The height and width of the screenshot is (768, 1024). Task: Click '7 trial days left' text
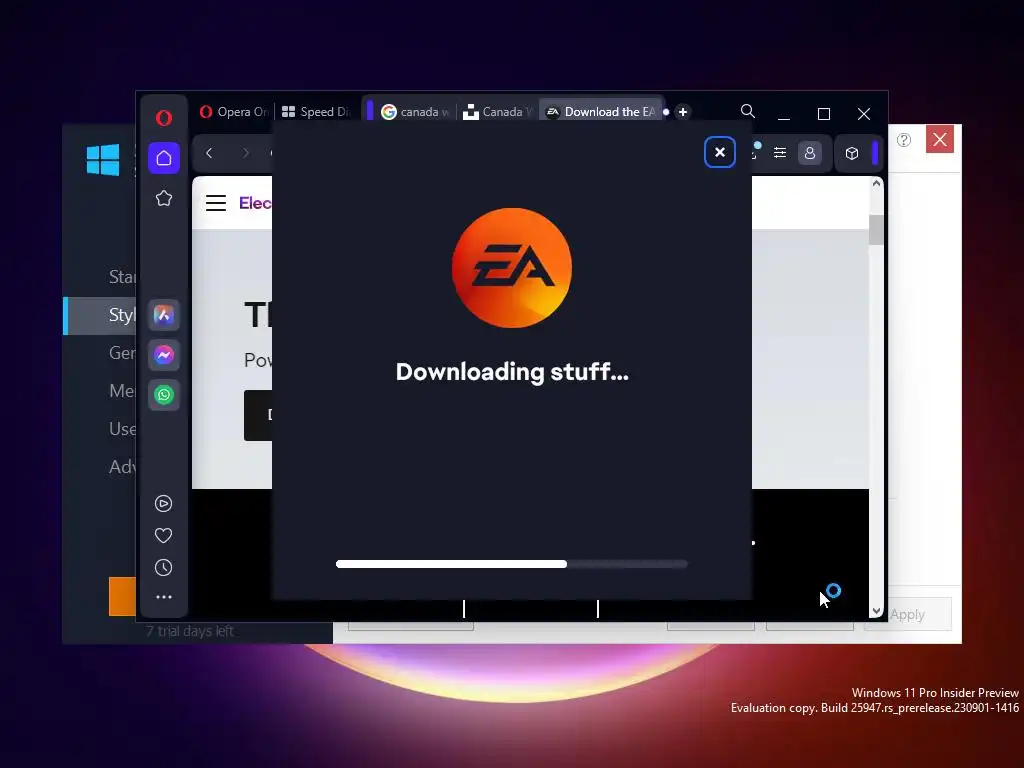(189, 632)
